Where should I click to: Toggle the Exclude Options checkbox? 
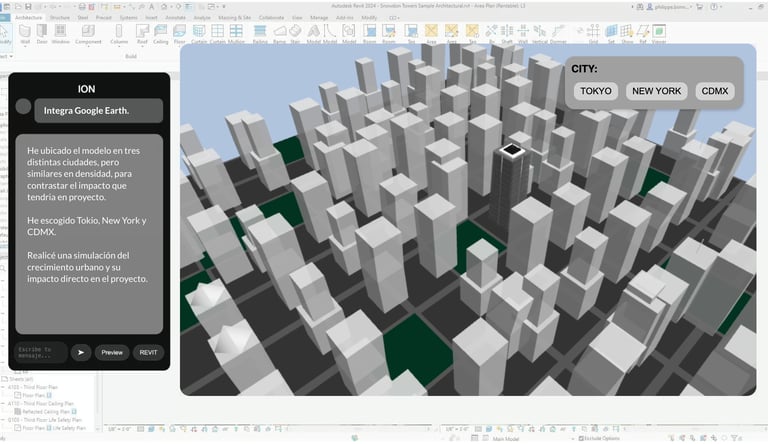point(581,438)
